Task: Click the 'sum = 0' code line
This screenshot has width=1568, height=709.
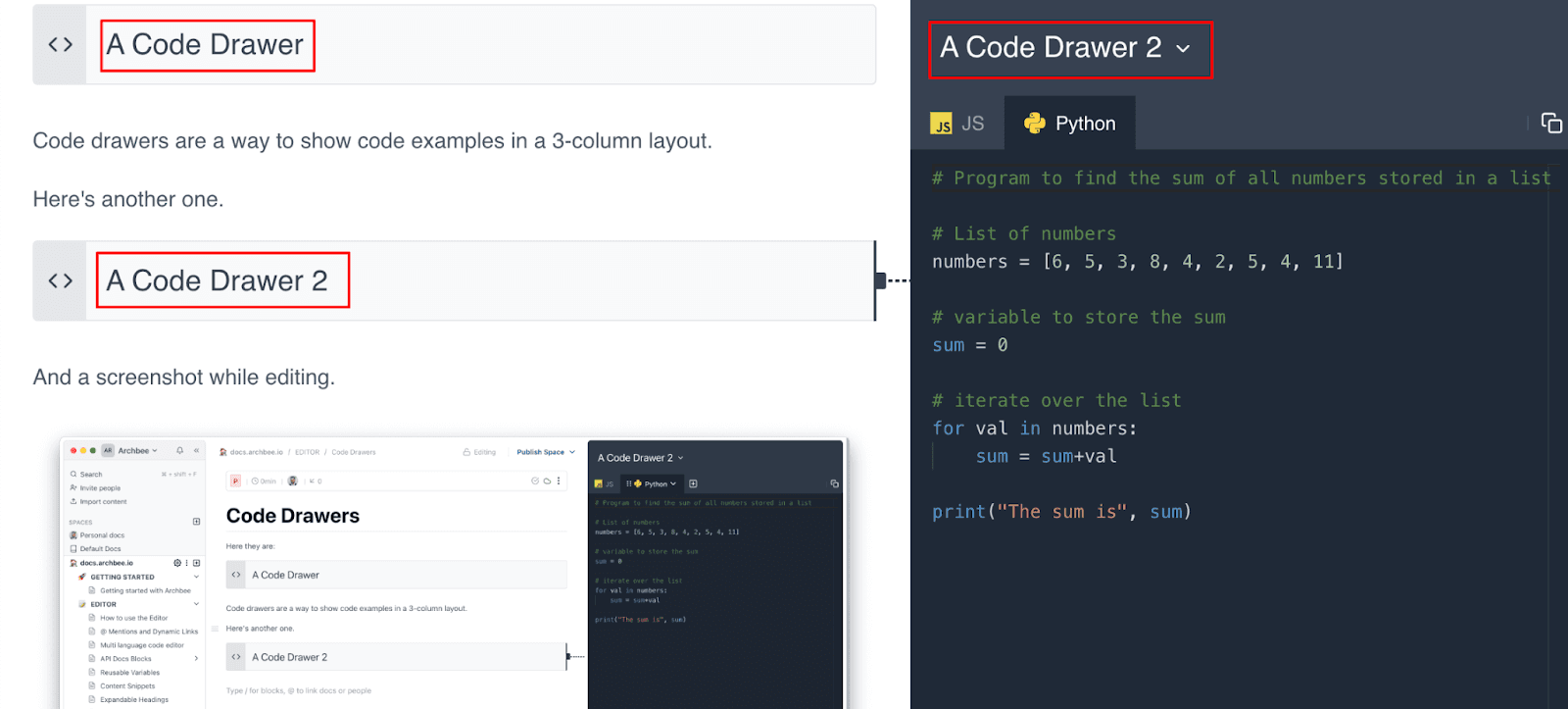Action: (x=970, y=345)
